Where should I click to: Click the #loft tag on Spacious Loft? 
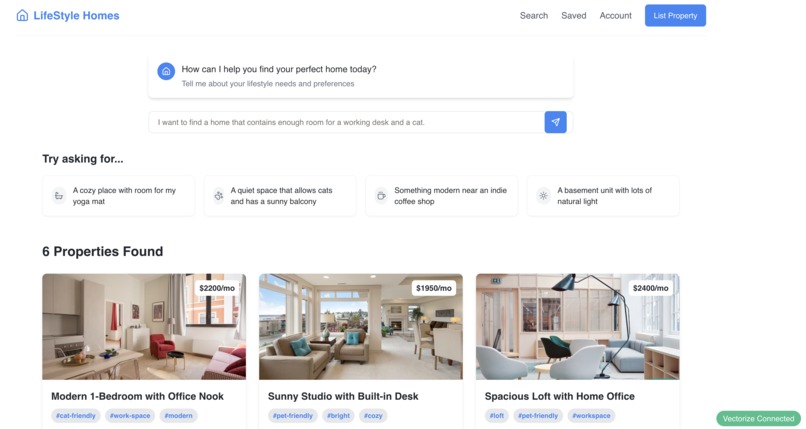[497, 416]
